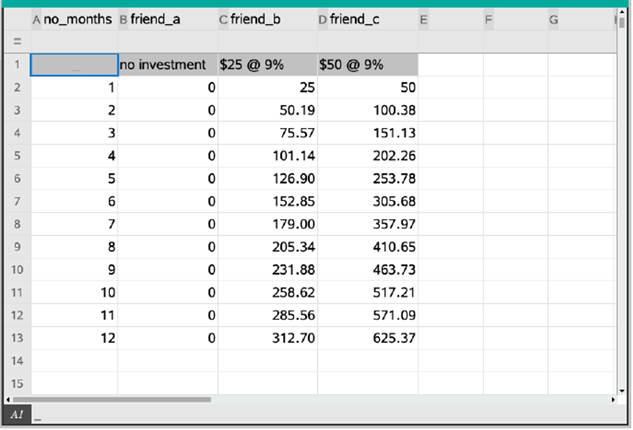633x430 pixels.
Task: Click the formula cell under friend_b header
Action: [x=267, y=41]
